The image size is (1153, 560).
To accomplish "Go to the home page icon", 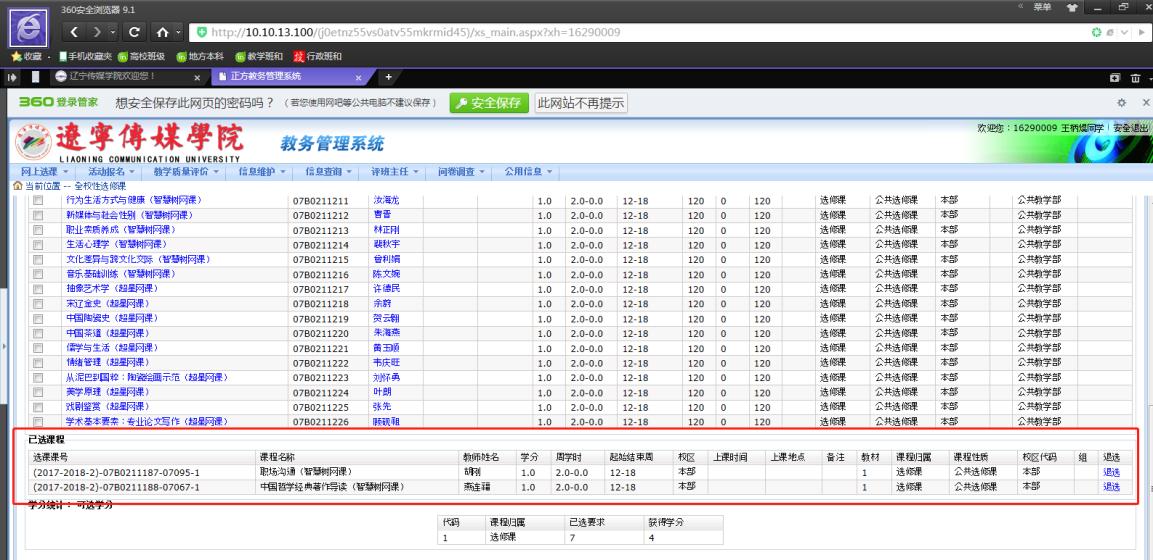I will click(163, 32).
